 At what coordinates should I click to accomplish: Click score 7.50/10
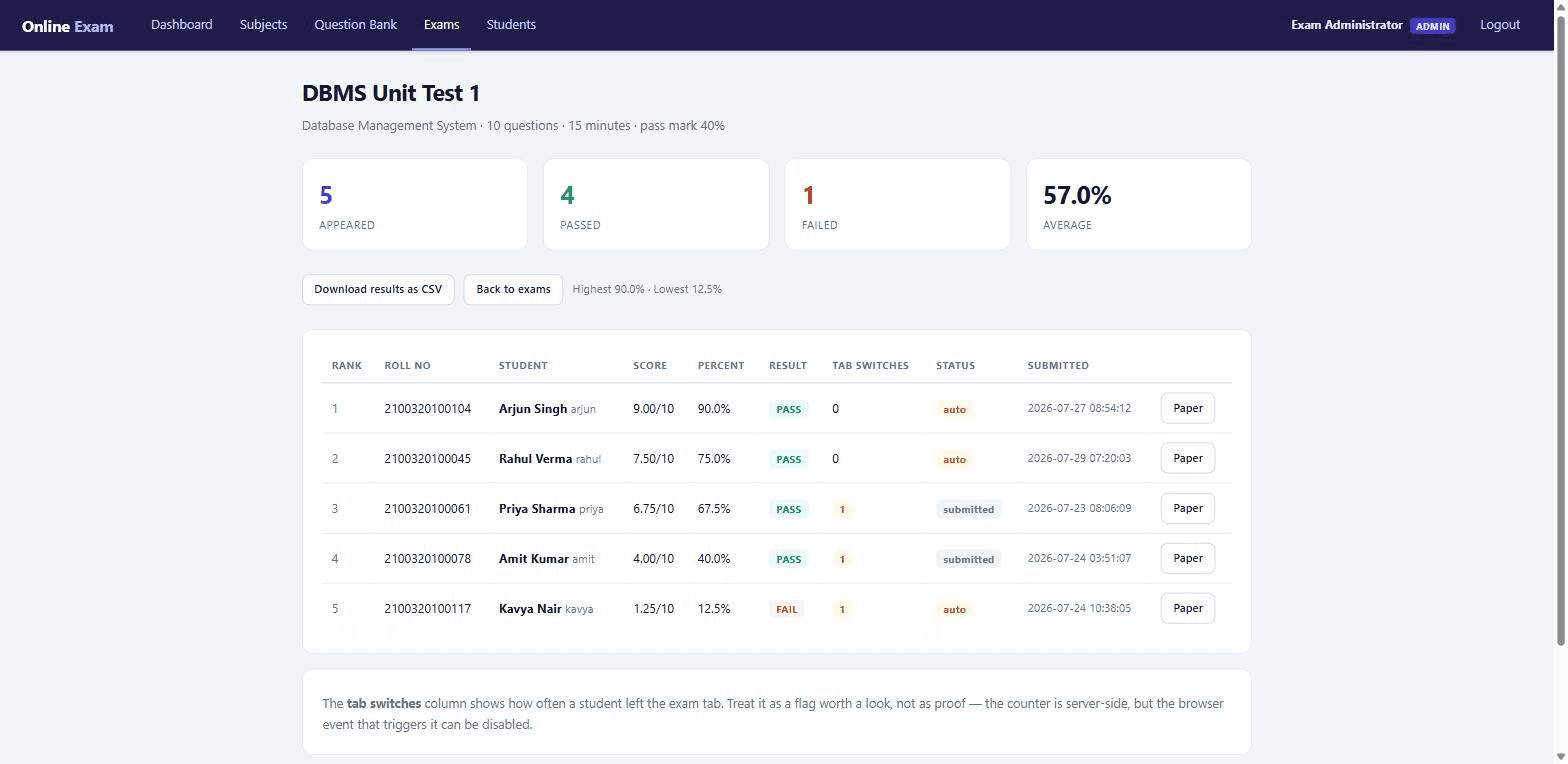653,458
